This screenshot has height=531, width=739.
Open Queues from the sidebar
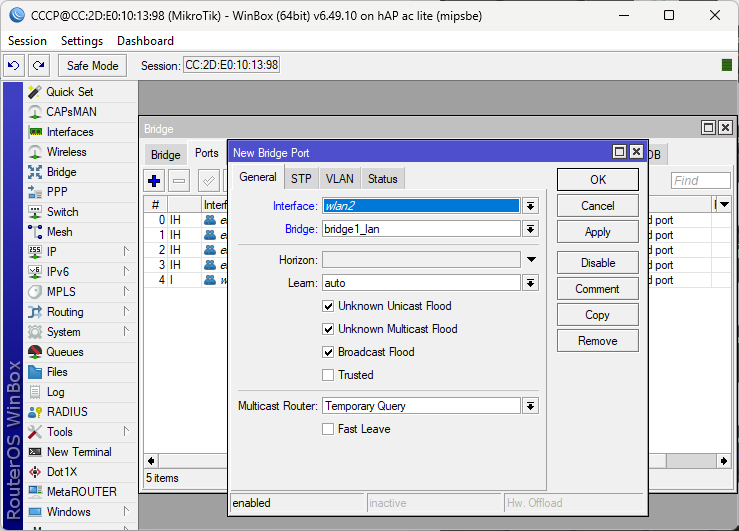[80, 352]
